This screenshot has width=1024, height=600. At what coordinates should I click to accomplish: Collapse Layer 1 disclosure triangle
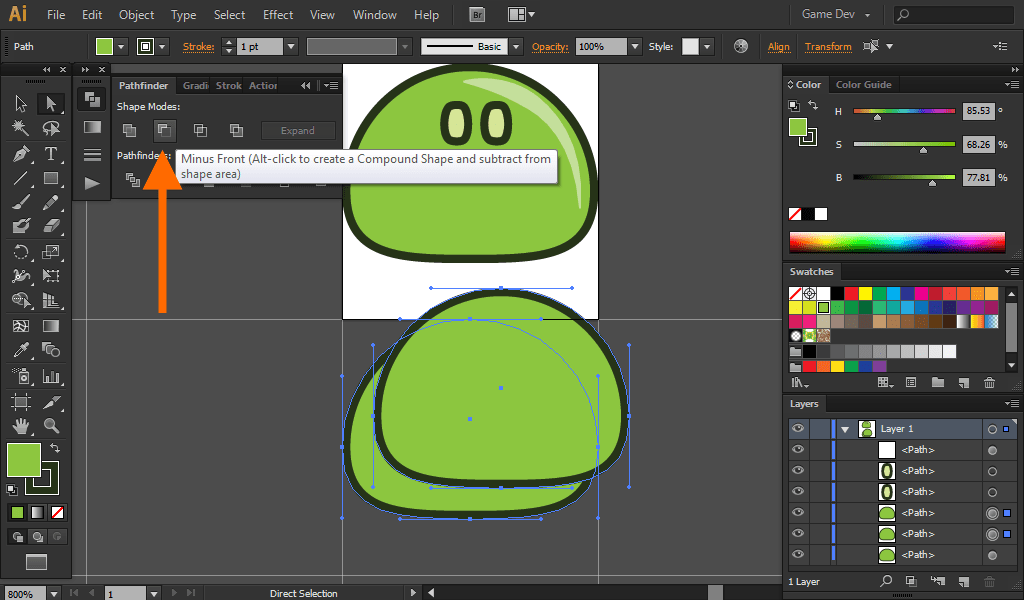846,429
